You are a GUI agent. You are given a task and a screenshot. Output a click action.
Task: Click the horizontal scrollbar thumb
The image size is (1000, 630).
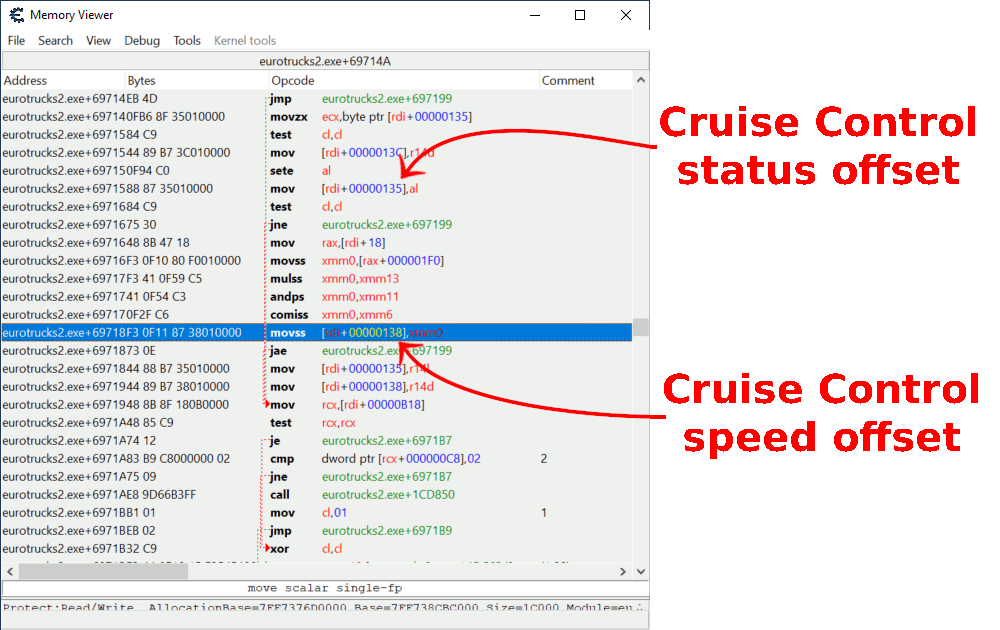pyautogui.click(x=103, y=571)
